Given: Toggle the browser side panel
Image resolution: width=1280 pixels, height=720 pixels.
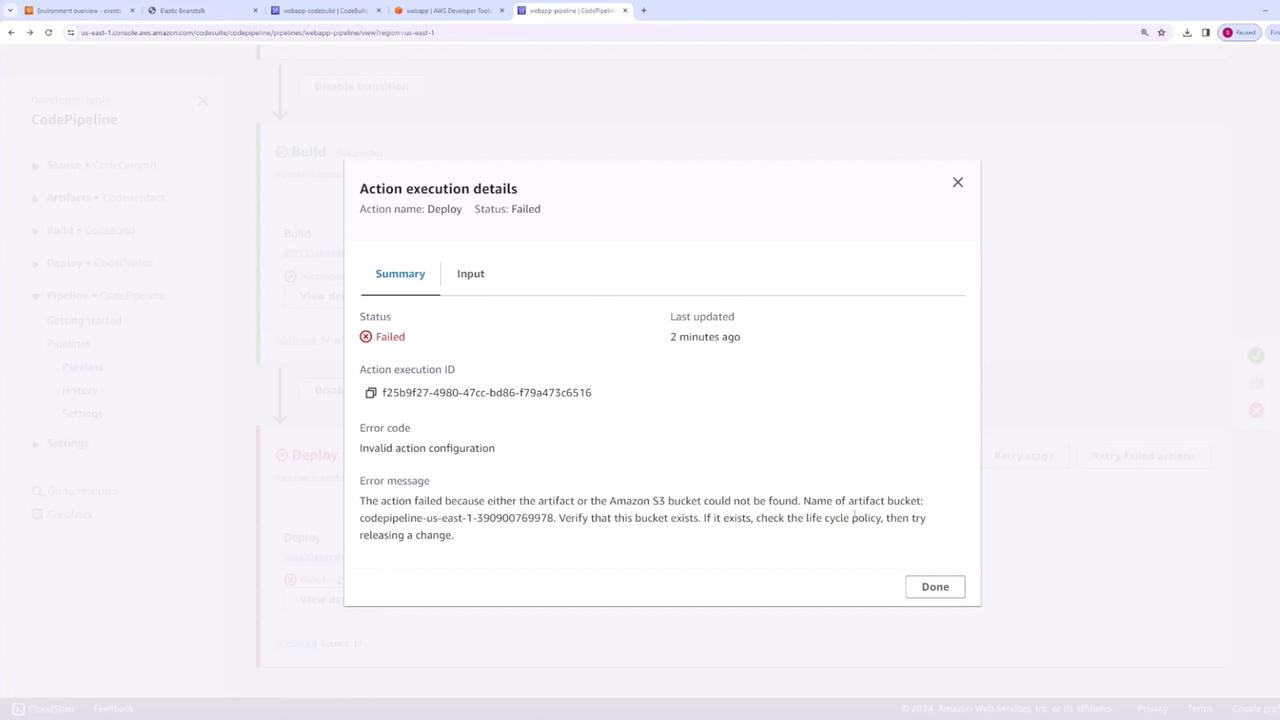Looking at the screenshot, I should click(x=1205, y=32).
